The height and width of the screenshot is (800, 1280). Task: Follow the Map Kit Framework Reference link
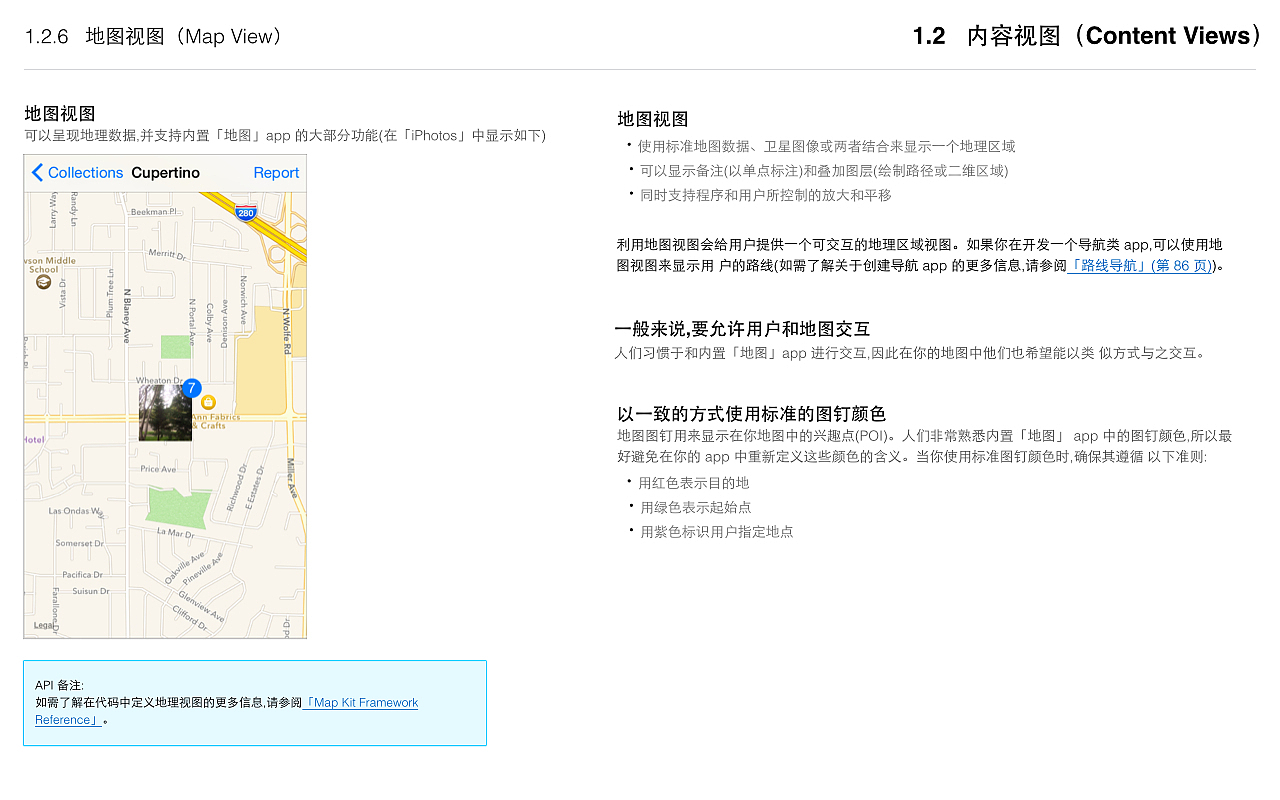pos(360,703)
